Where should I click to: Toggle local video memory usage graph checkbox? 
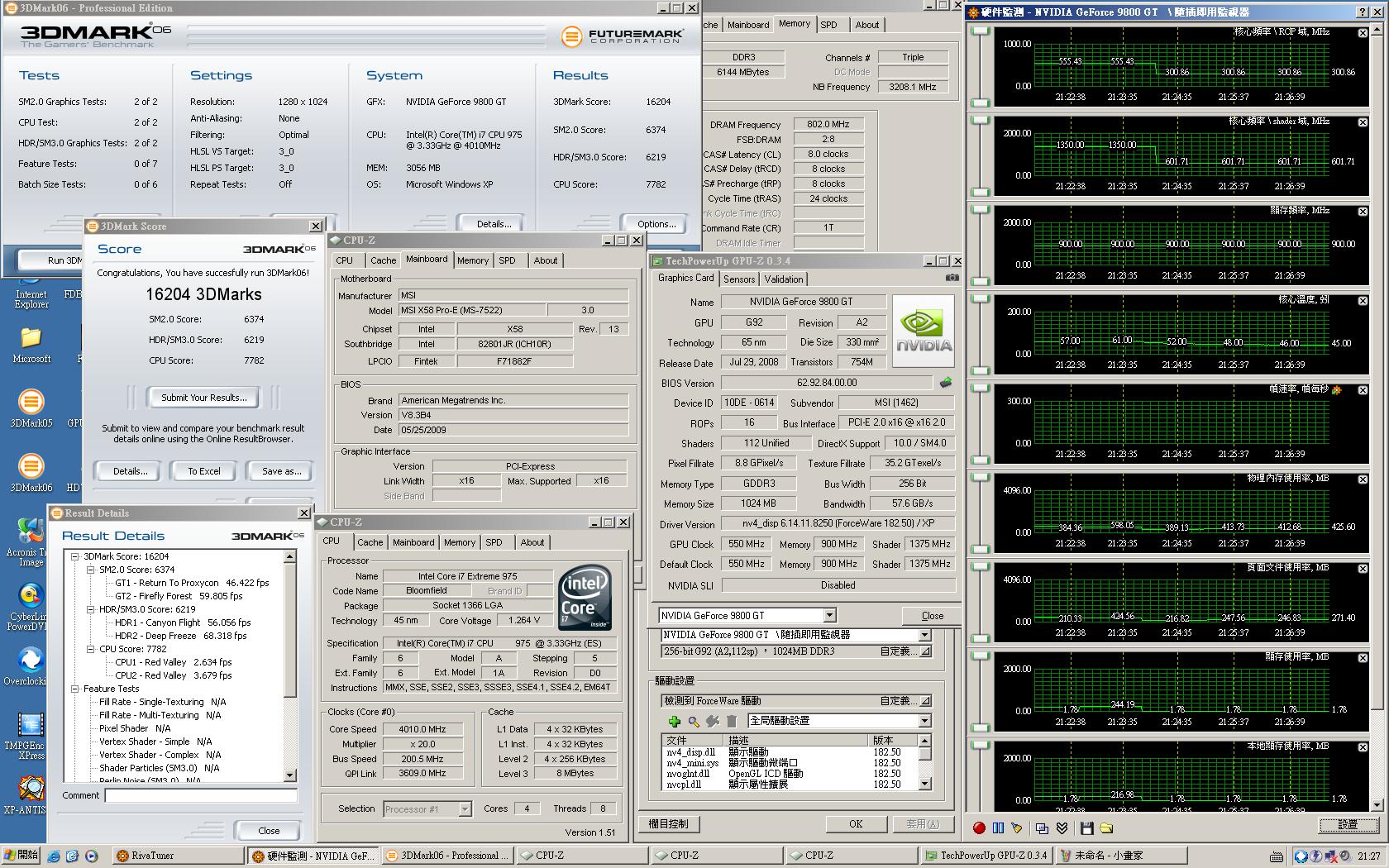[x=1363, y=747]
